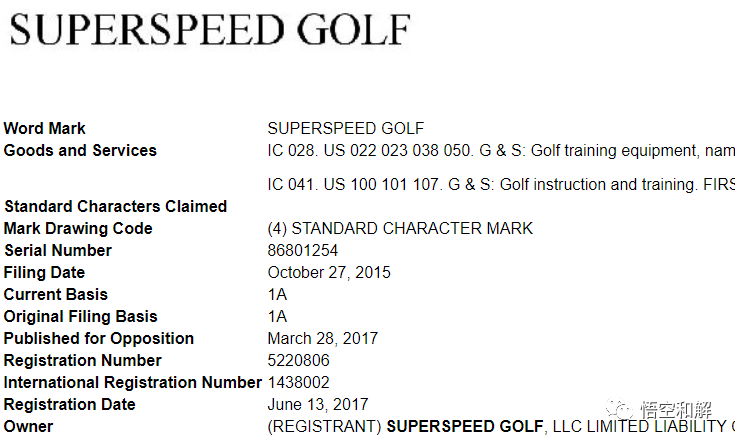This screenshot has width=735, height=442.
Task: Select the (4) STANDARD CHARACTER MARK text
Action: (x=400, y=229)
